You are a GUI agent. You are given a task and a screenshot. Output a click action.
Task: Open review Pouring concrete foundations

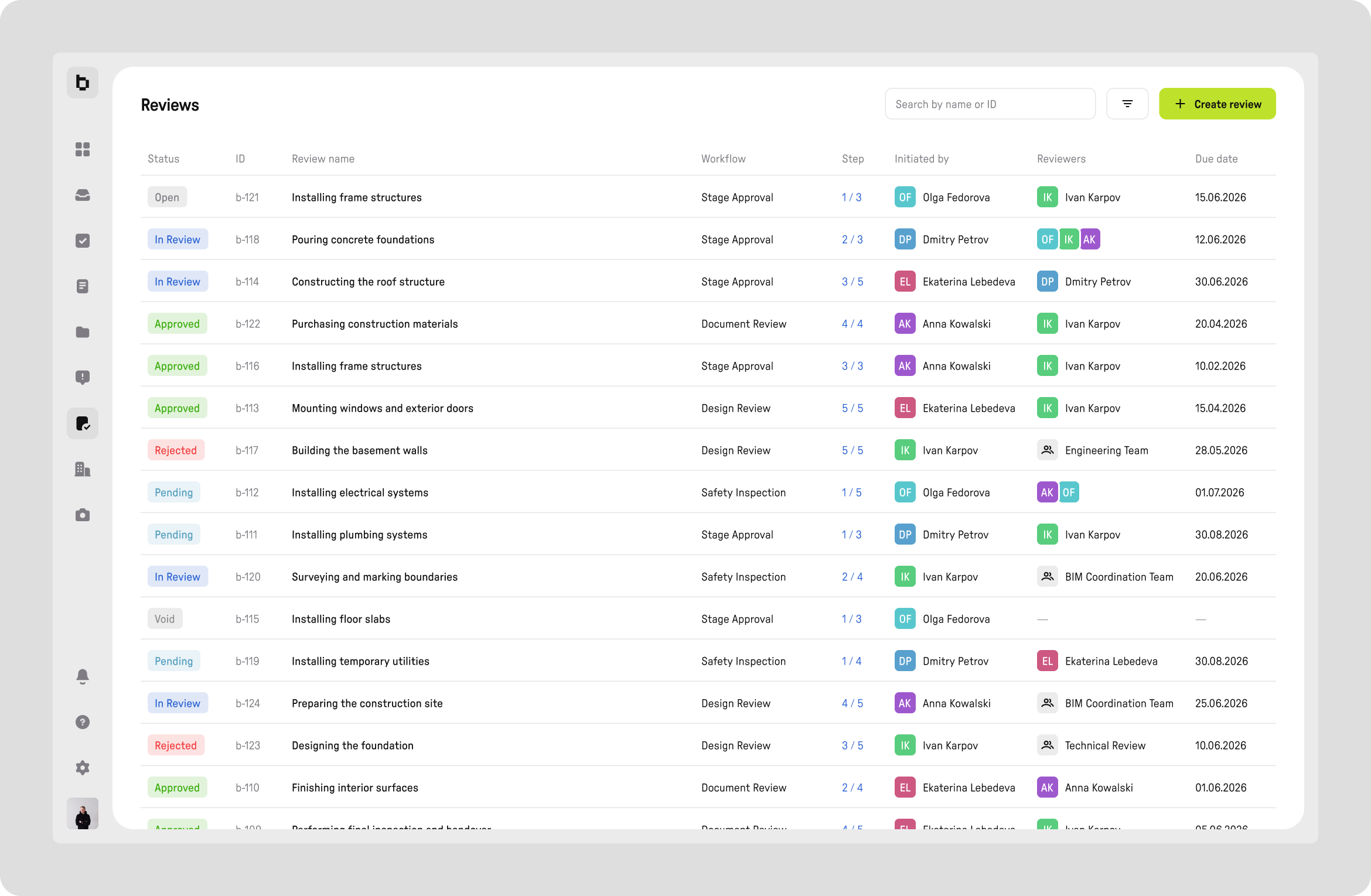coord(363,240)
